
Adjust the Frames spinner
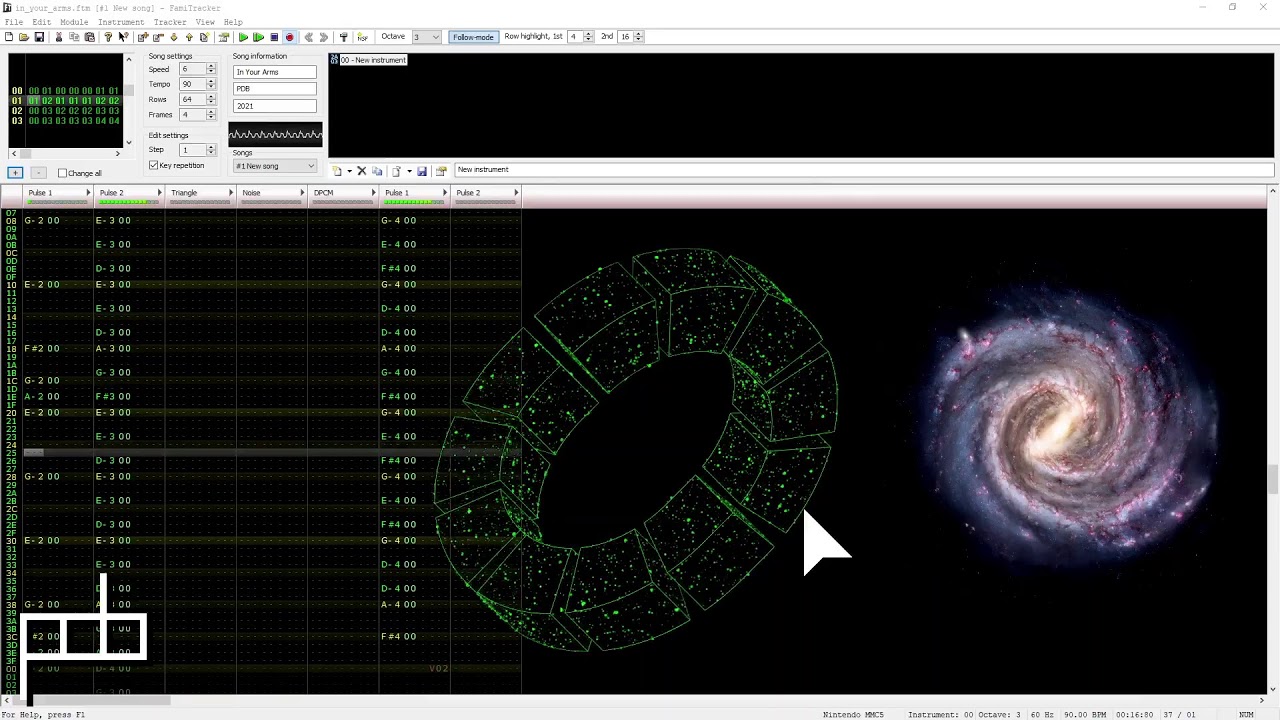(211, 114)
